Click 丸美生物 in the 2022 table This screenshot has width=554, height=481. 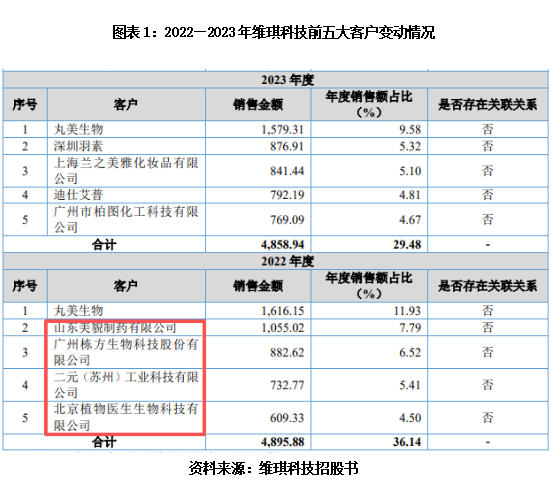point(78,311)
